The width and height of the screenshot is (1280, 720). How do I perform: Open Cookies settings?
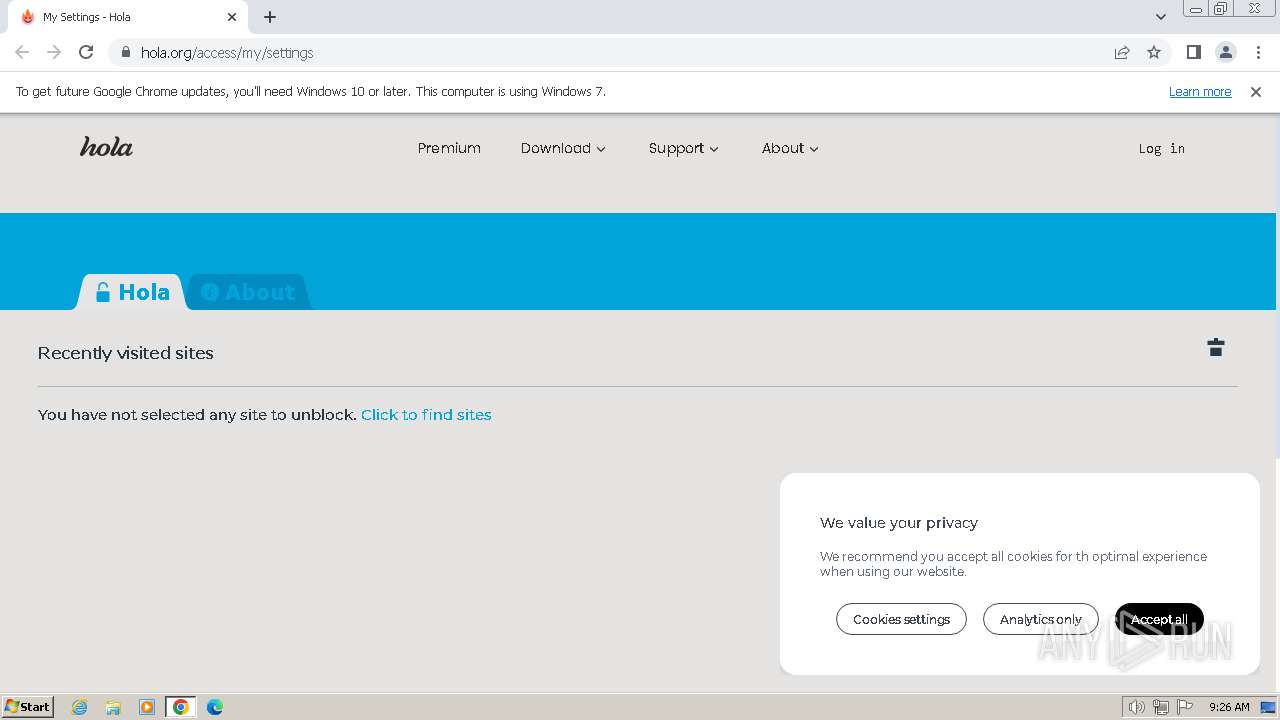click(x=901, y=619)
